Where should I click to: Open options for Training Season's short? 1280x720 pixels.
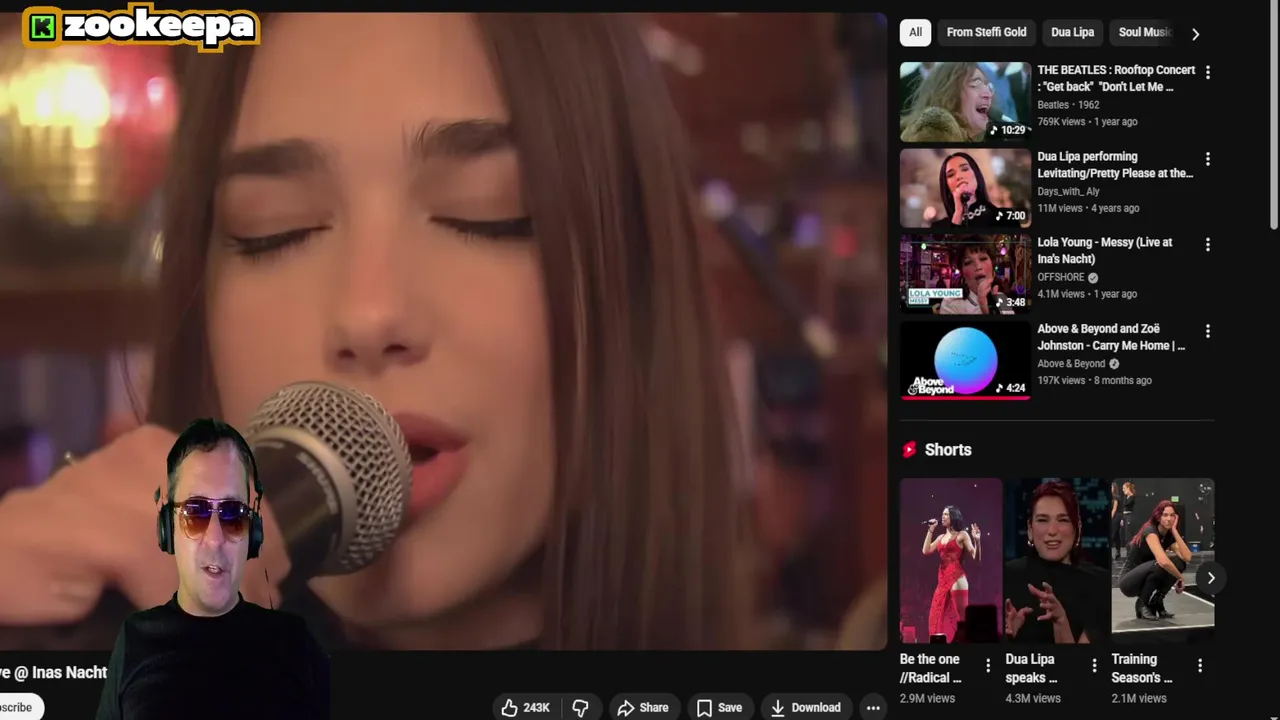coord(1200,665)
